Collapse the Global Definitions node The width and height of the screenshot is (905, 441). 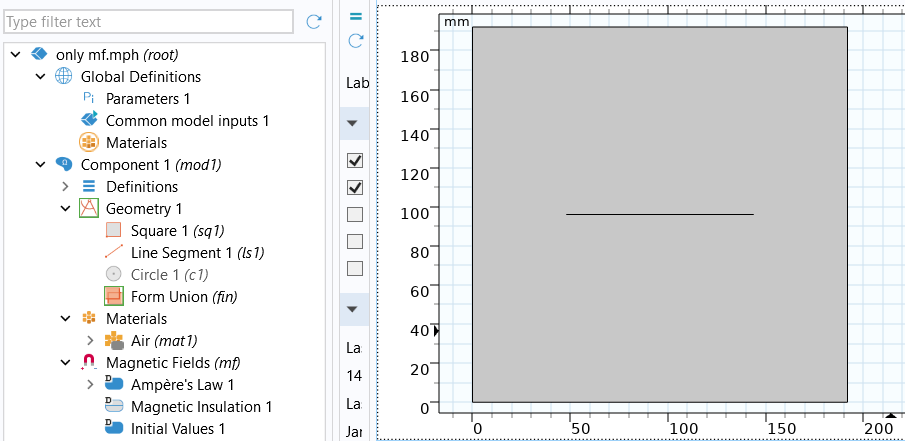[x=40, y=77]
